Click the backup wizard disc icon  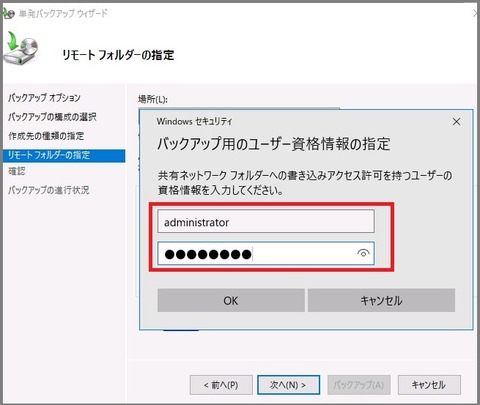coord(21,49)
